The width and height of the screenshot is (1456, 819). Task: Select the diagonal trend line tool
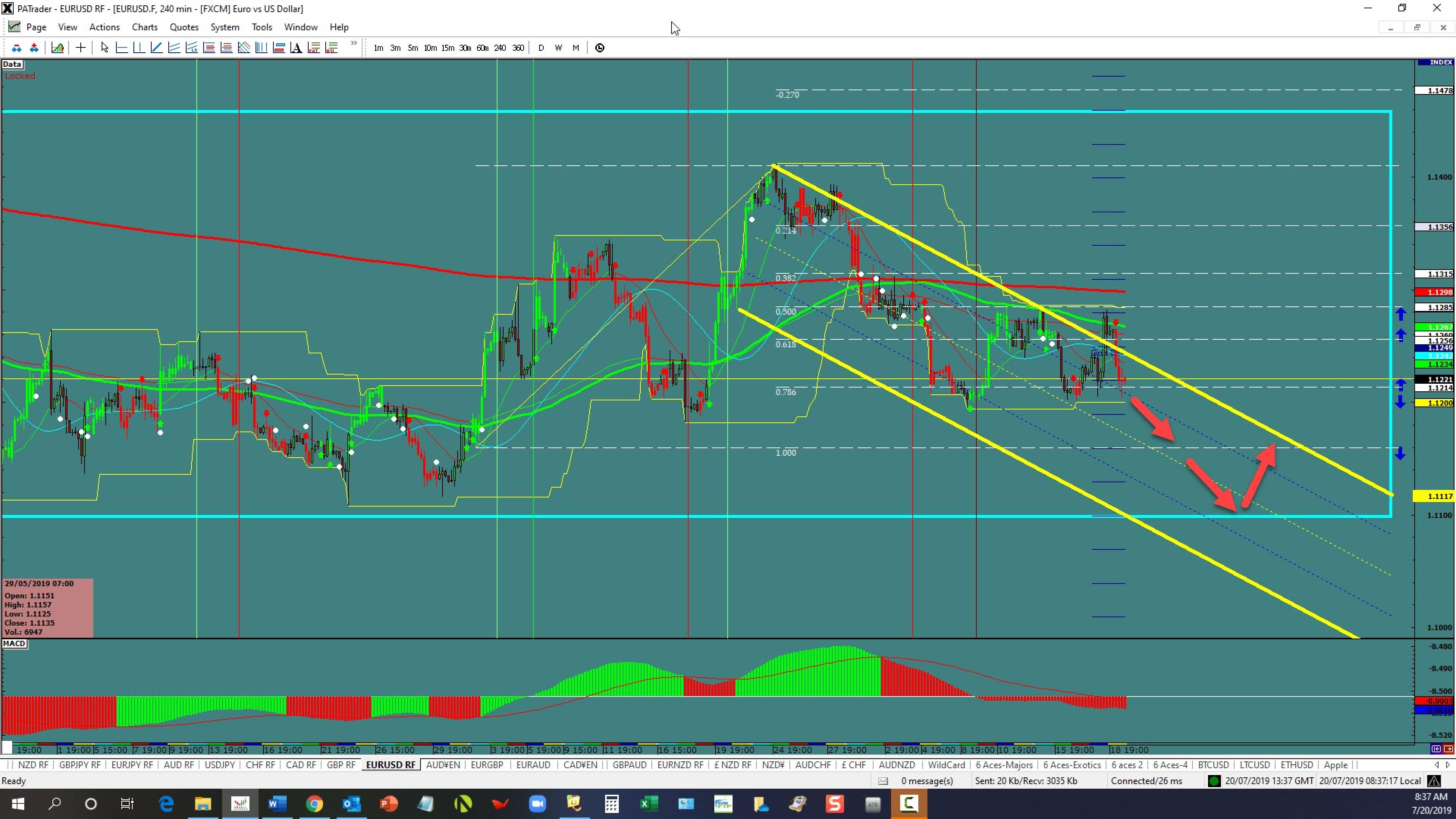pos(157,48)
